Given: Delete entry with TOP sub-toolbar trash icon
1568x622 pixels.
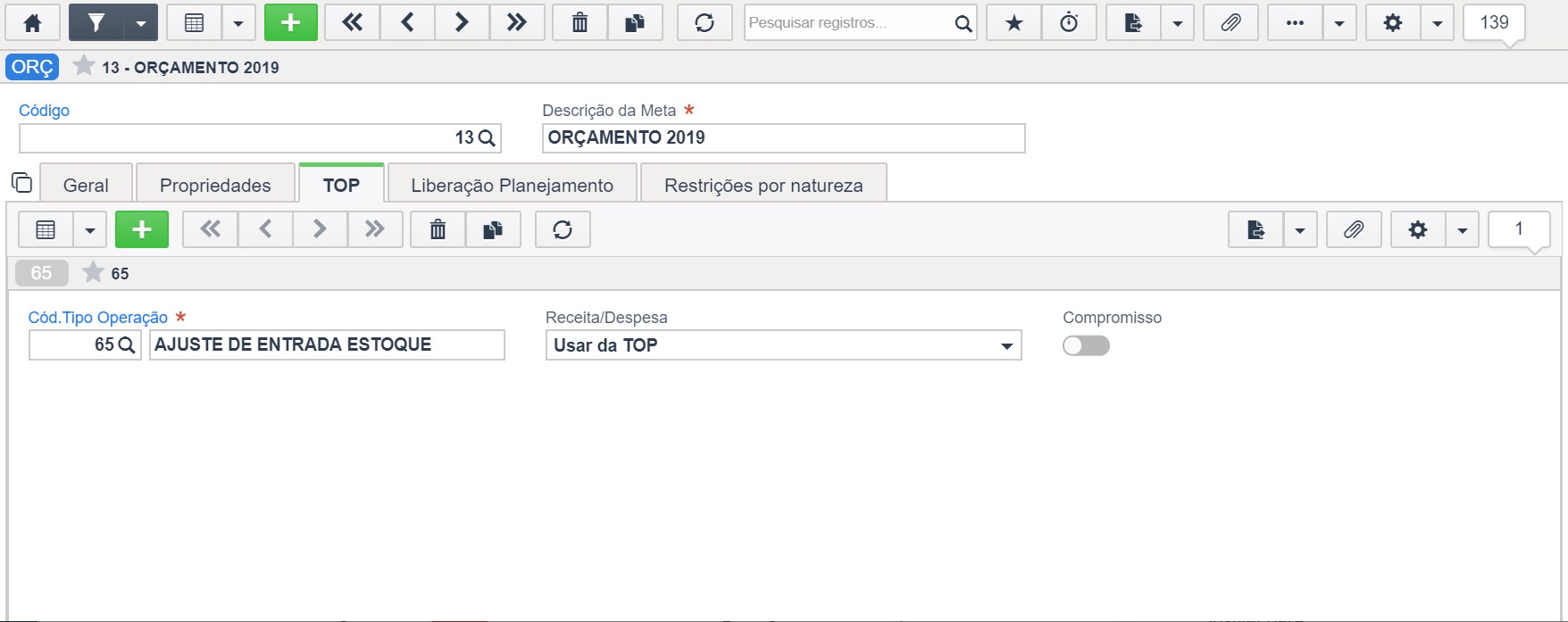Looking at the screenshot, I should [x=438, y=230].
